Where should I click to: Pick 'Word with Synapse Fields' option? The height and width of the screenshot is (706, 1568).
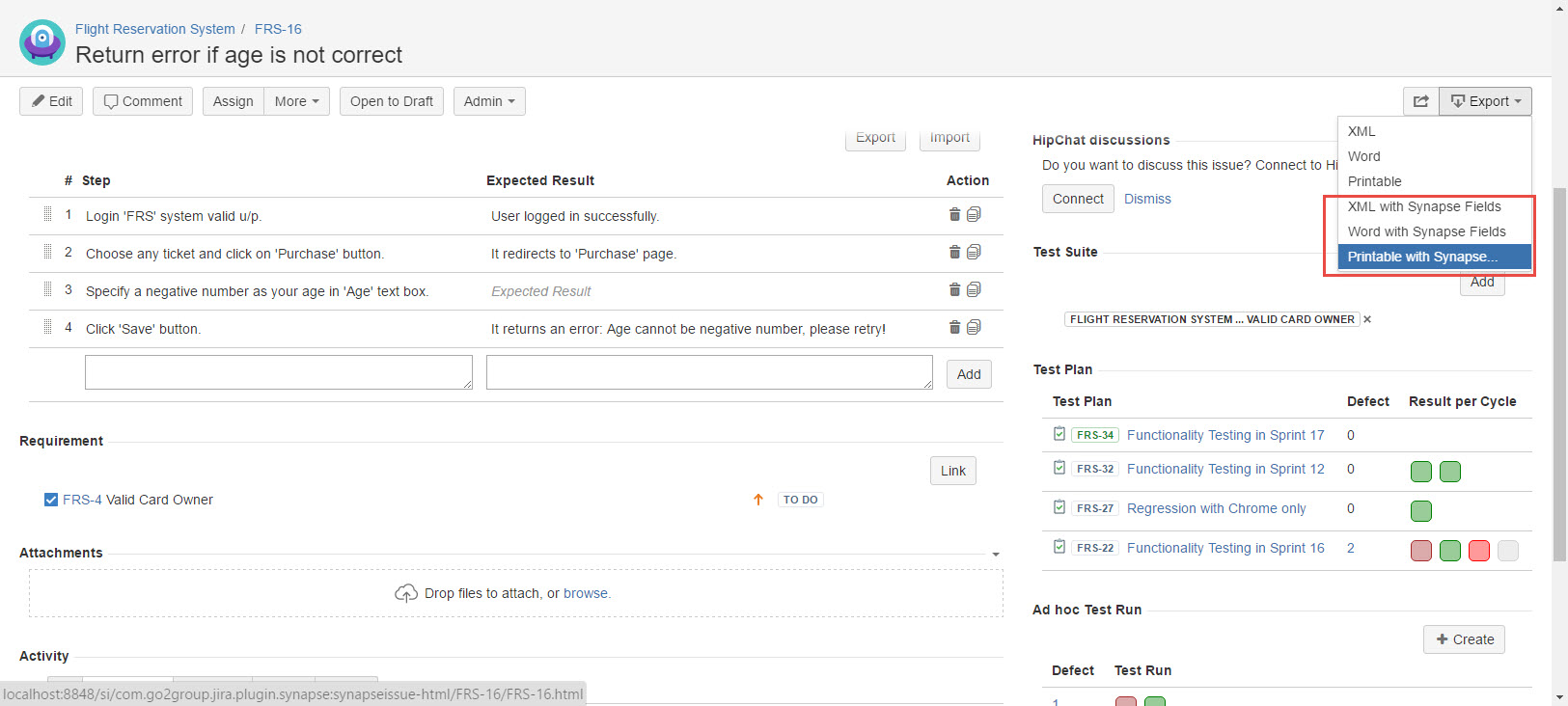(1426, 231)
